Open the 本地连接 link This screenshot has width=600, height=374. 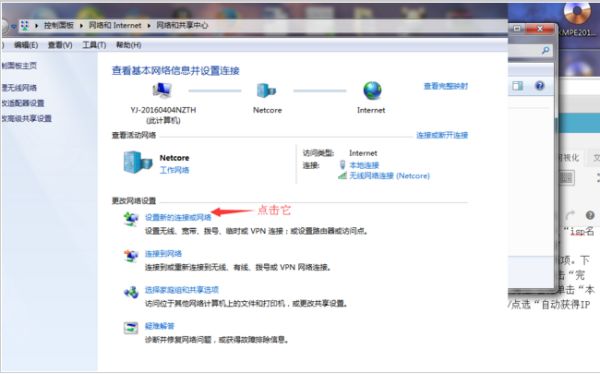coord(364,165)
